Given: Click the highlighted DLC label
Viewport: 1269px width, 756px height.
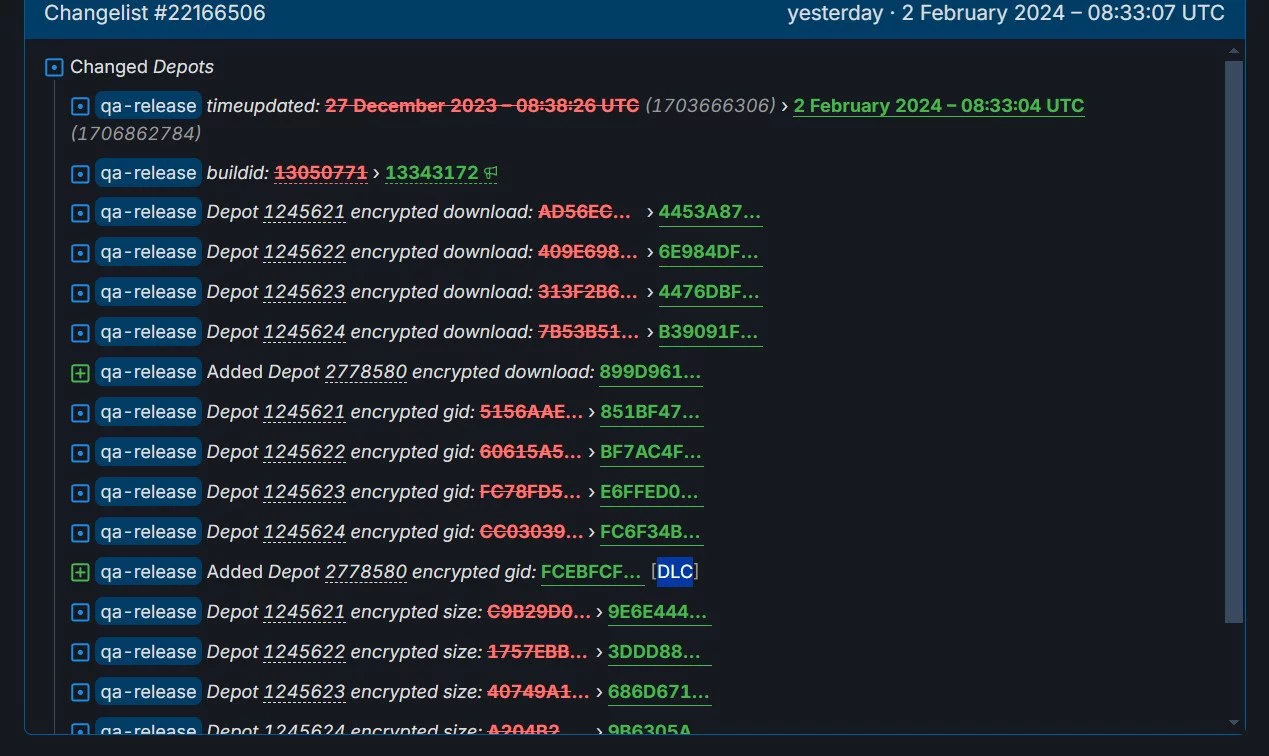Looking at the screenshot, I should (674, 572).
